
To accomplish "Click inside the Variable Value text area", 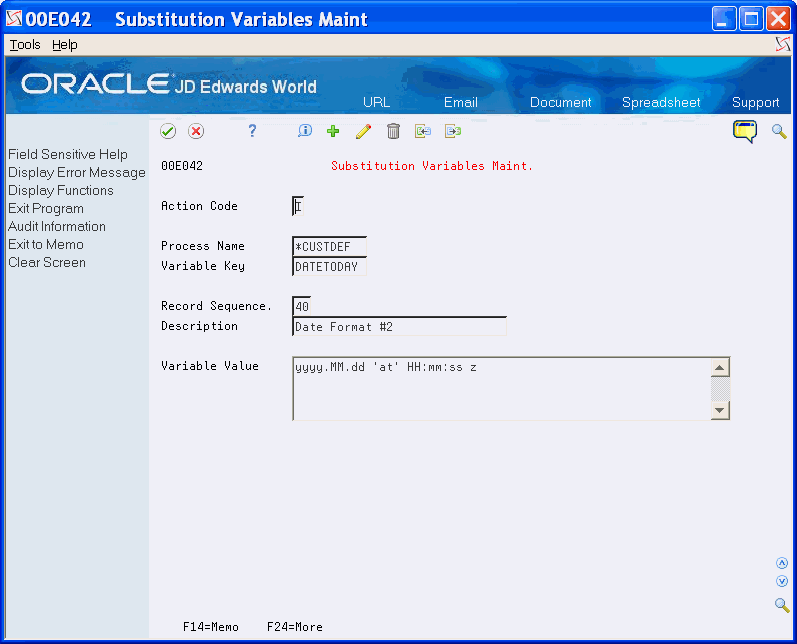I will pyautogui.click(x=501, y=389).
